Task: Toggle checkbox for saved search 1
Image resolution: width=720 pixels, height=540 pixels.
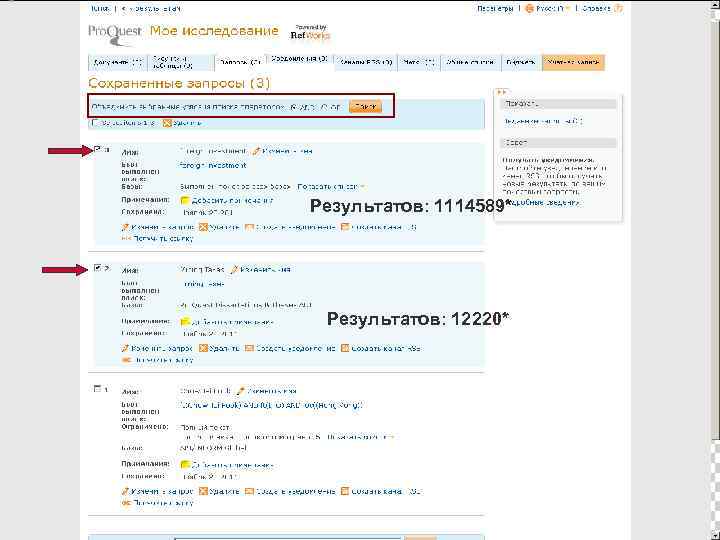Action: tap(97, 389)
